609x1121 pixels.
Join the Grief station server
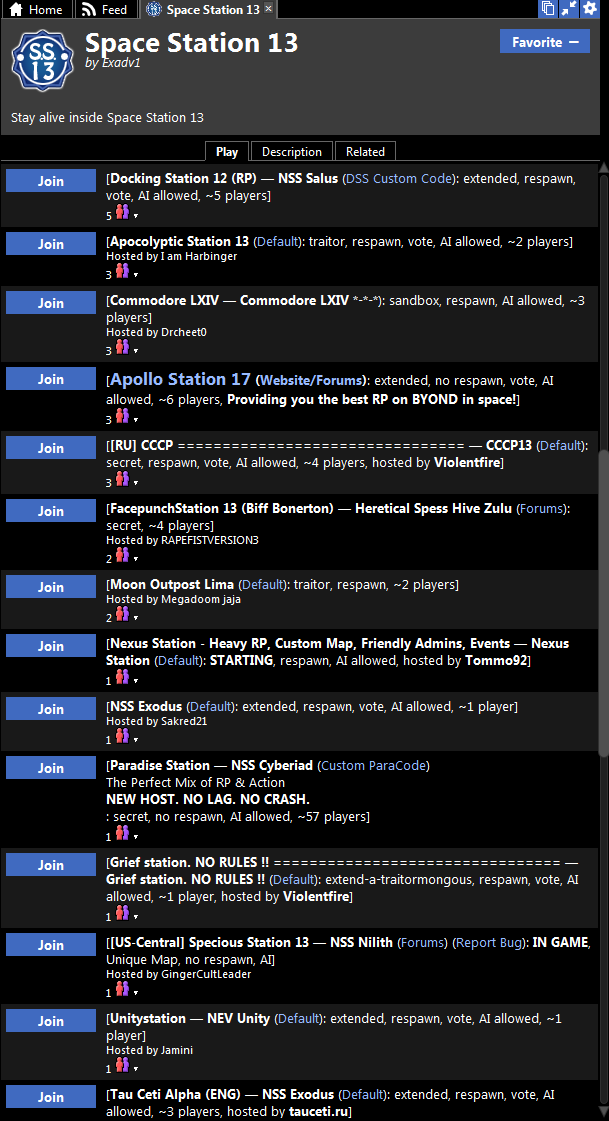51,865
